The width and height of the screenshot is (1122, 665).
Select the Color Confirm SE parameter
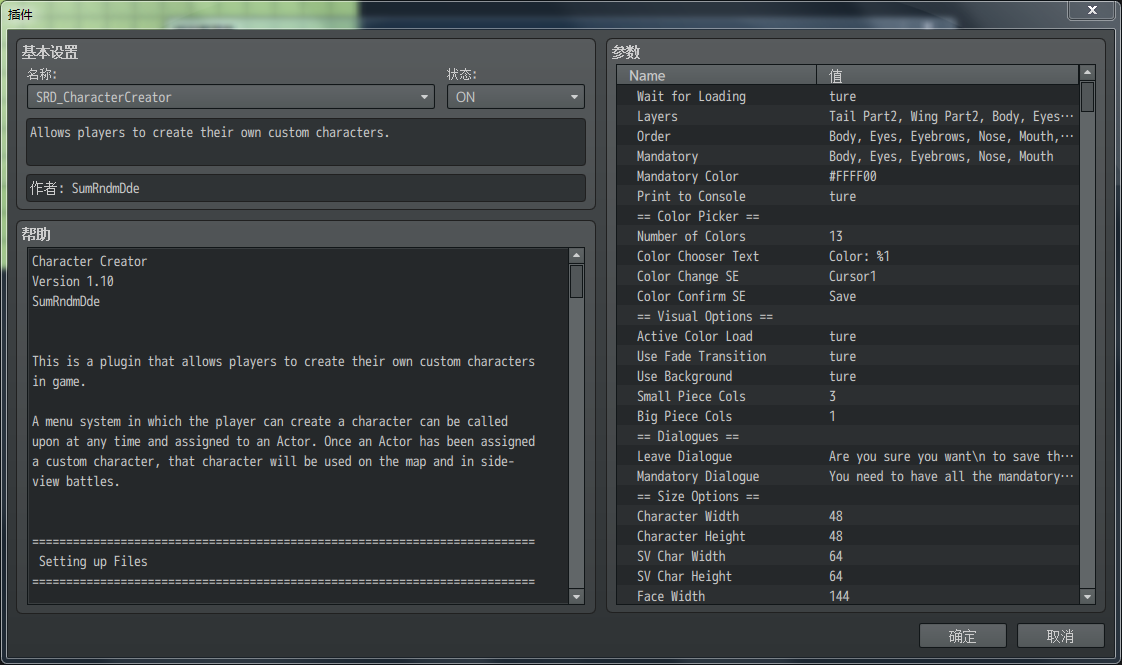tap(848, 296)
